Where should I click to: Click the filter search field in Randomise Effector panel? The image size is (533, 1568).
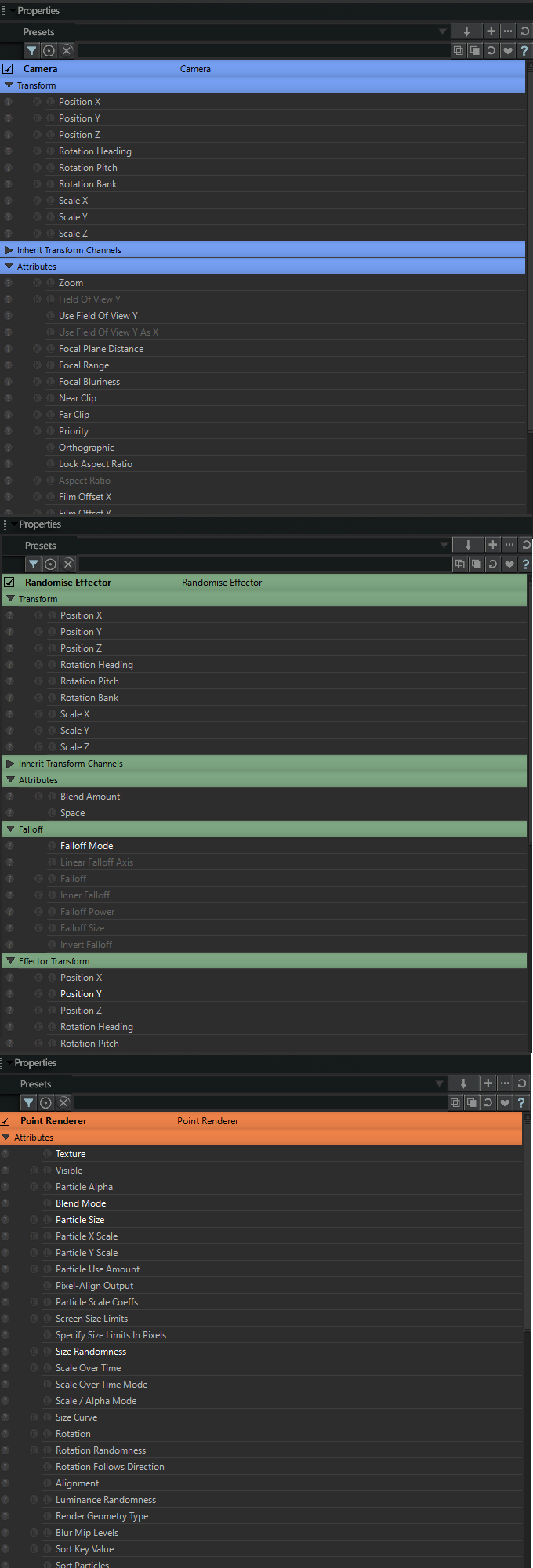point(264,564)
